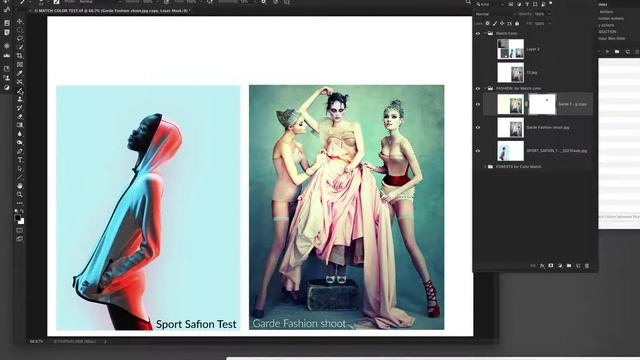This screenshot has width=640, height=360.
Task: Open the layer Opacity slider arrow
Action: point(549,14)
